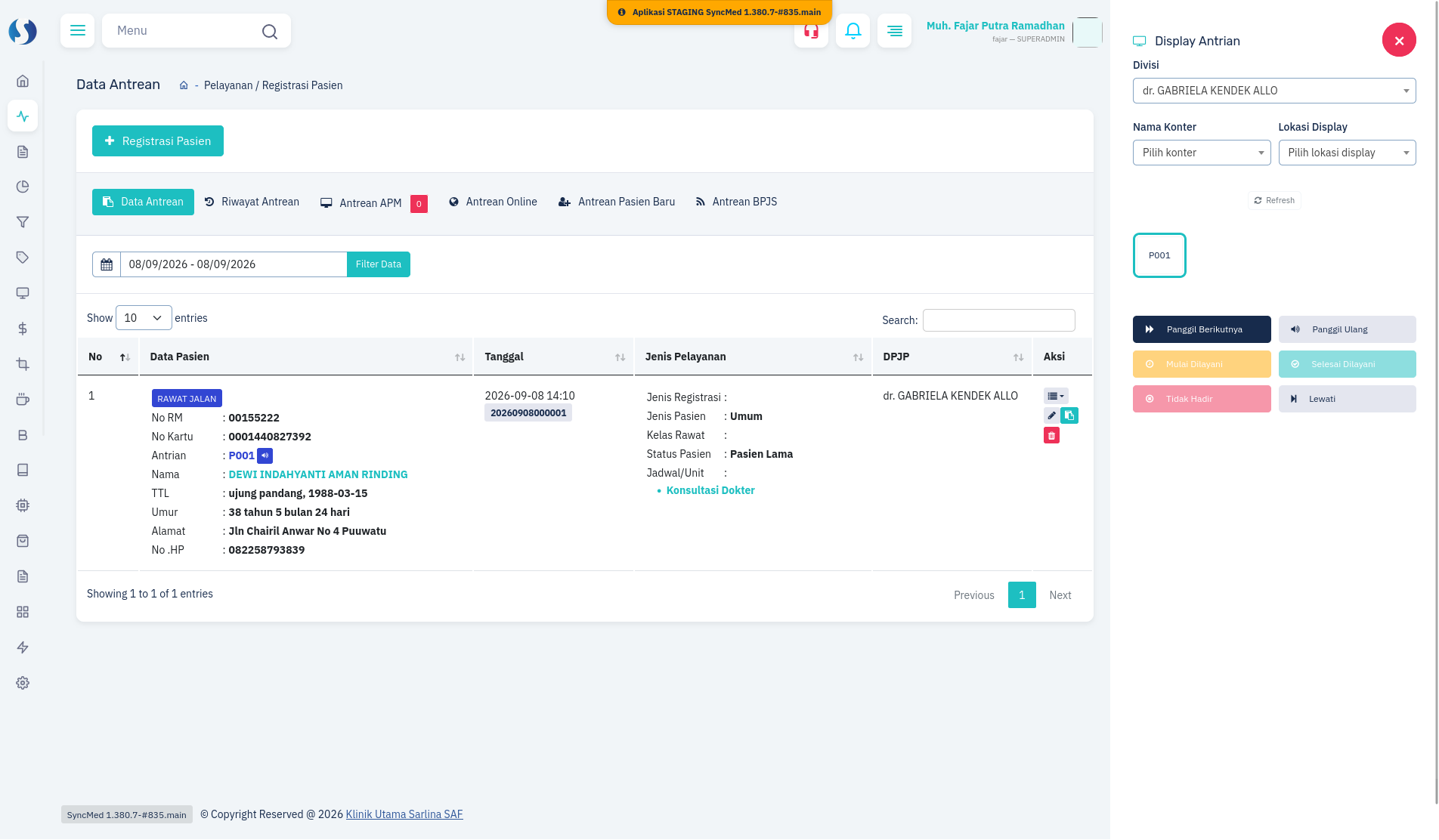Switch to Antrean BPJS tab
The height and width of the screenshot is (840, 1439).
click(736, 202)
